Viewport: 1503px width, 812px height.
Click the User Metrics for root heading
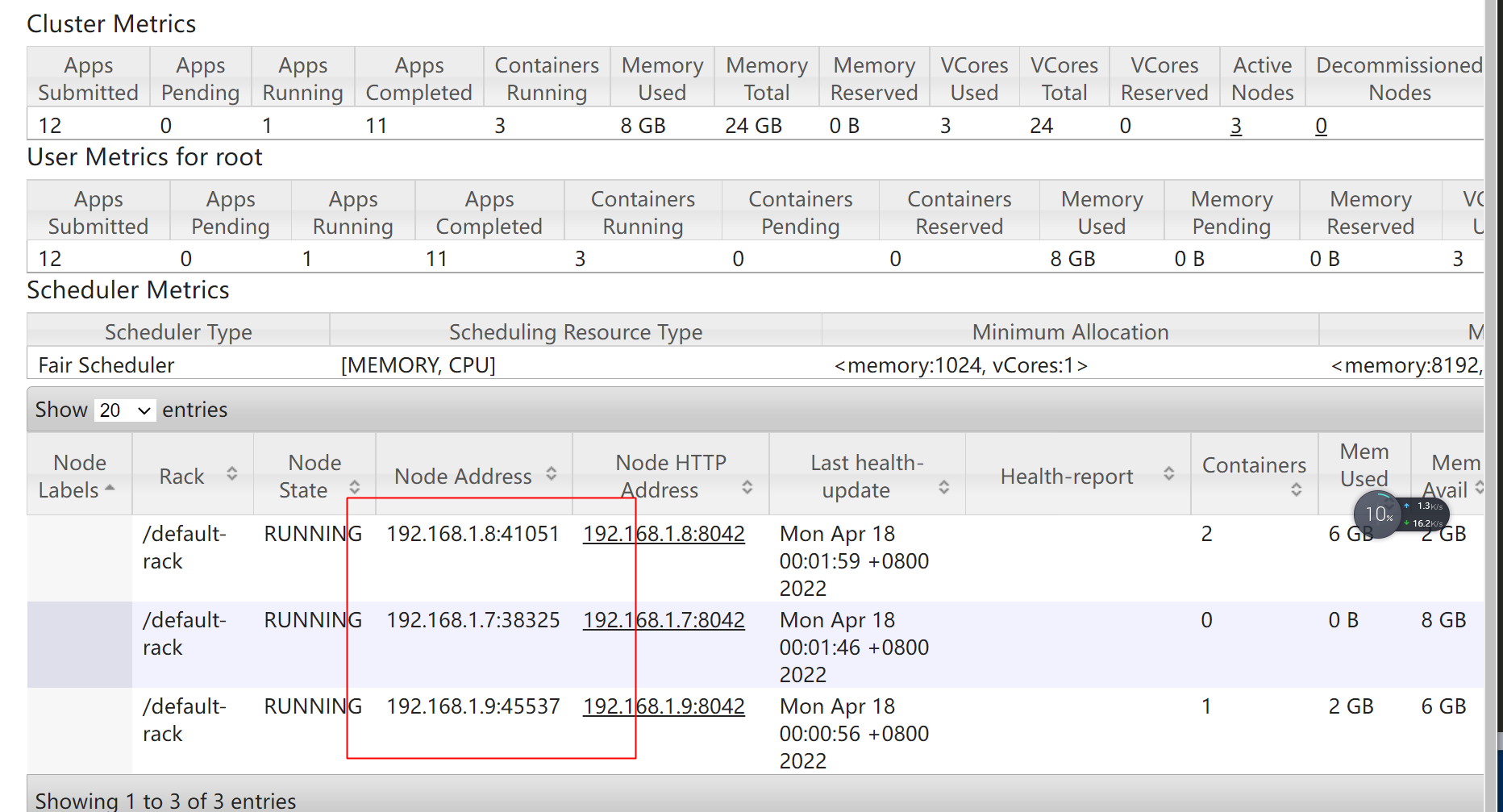pos(144,157)
